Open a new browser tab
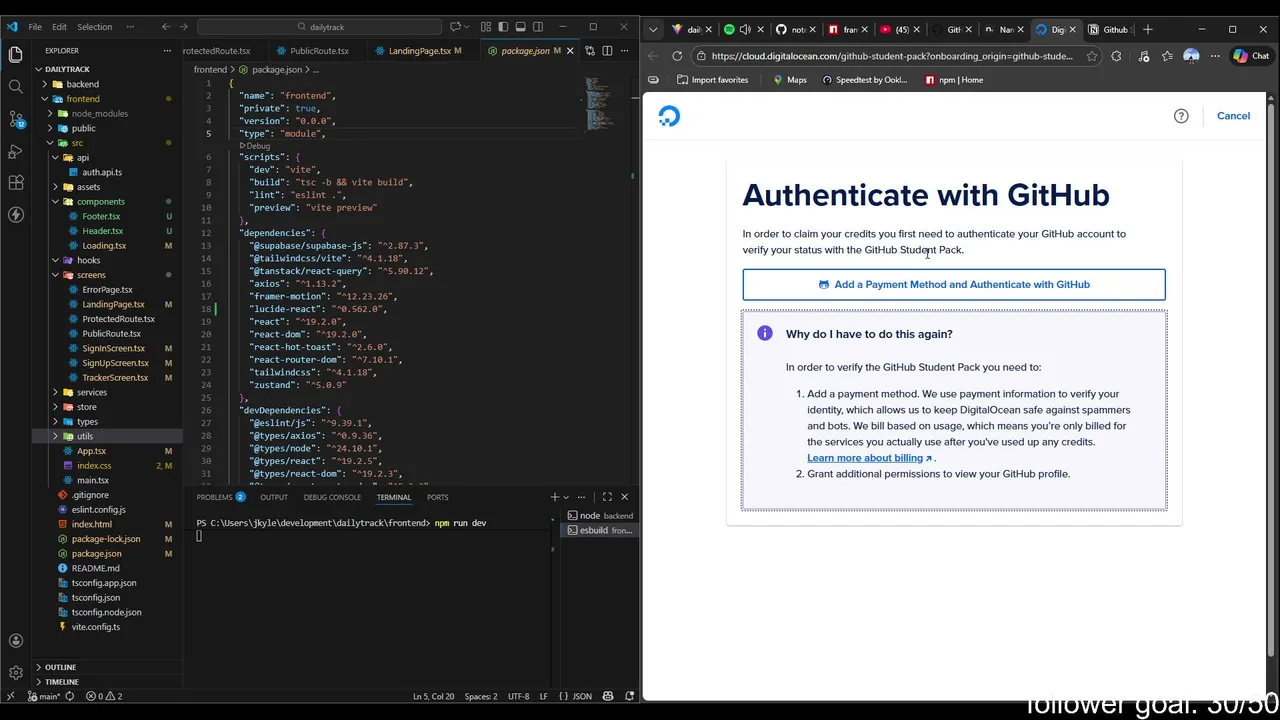Screen dimensions: 1280x720 click(1148, 29)
